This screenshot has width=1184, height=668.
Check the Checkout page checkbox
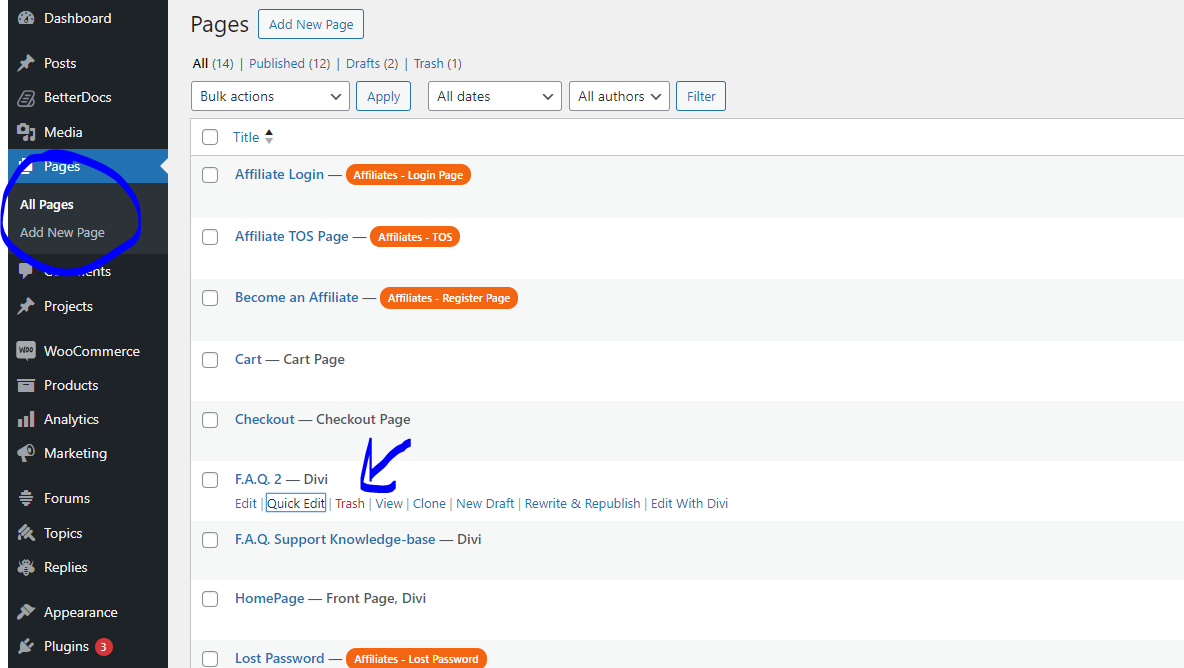210,420
